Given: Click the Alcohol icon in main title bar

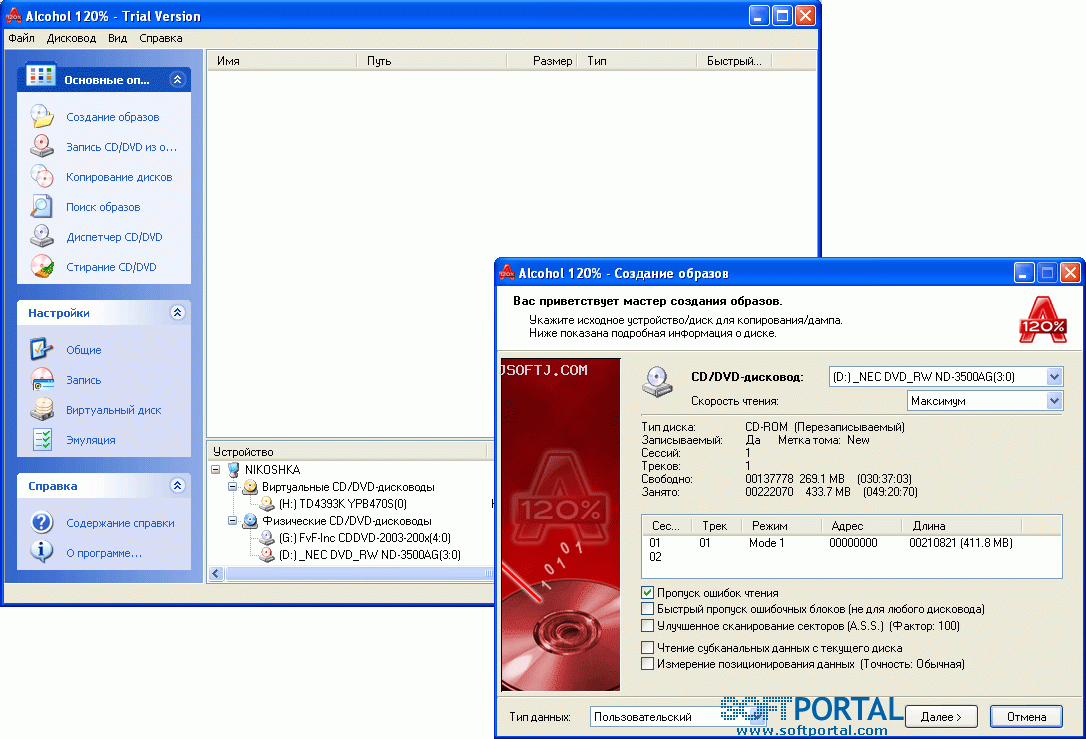Looking at the screenshot, I should point(14,15).
